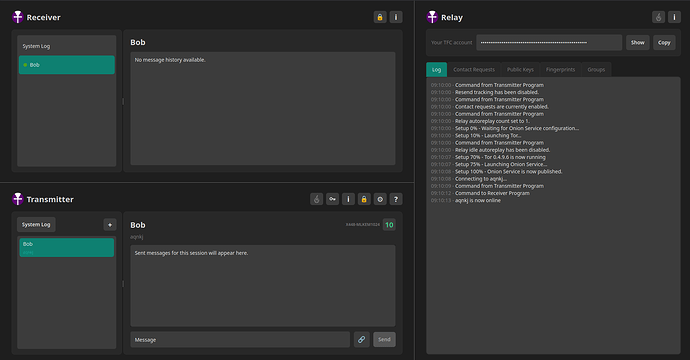The width and height of the screenshot is (690, 360).
Task: Click the X448-MLKEM1024 label
Action: tap(363, 225)
